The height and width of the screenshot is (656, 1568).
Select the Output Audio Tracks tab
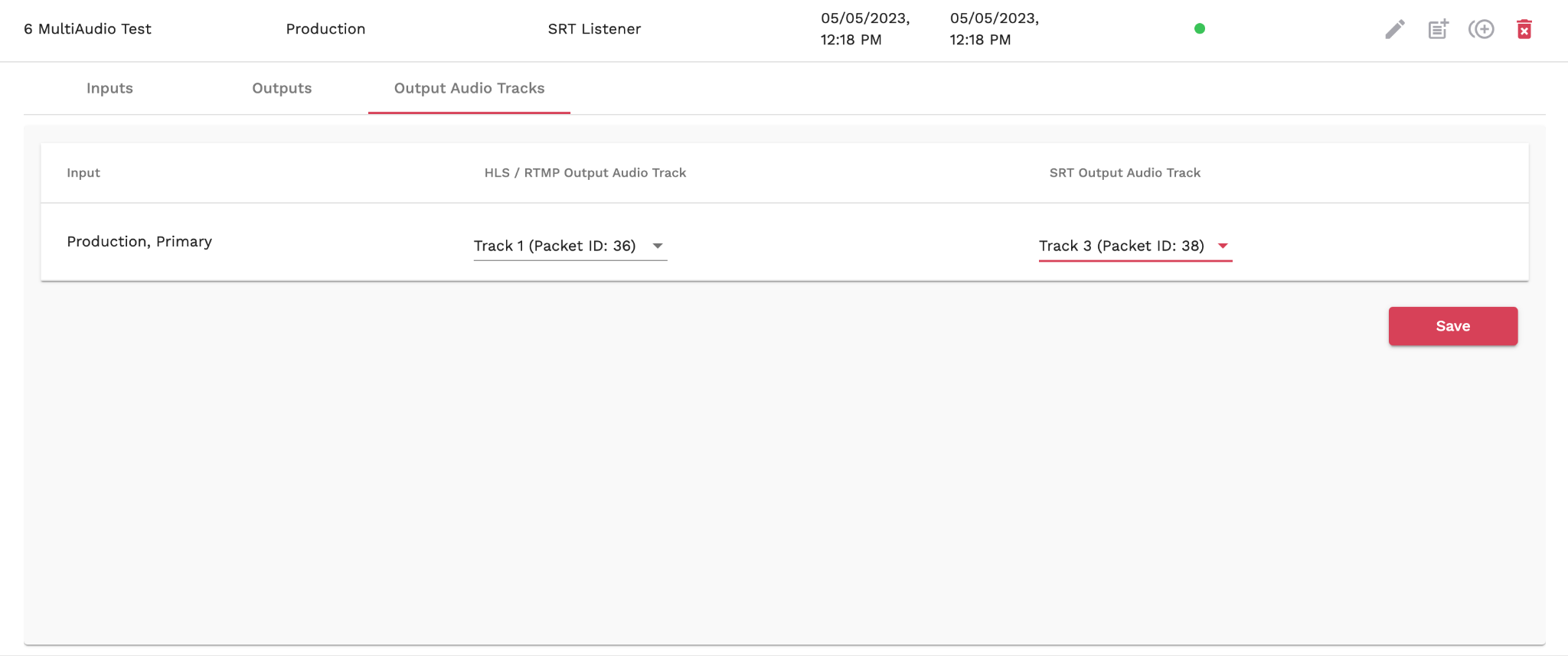point(469,88)
